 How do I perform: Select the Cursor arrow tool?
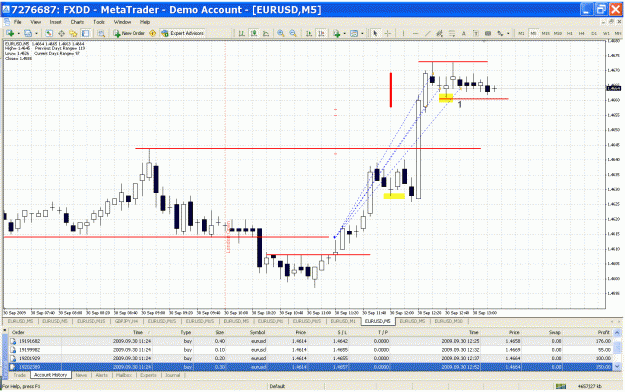[x=375, y=33]
